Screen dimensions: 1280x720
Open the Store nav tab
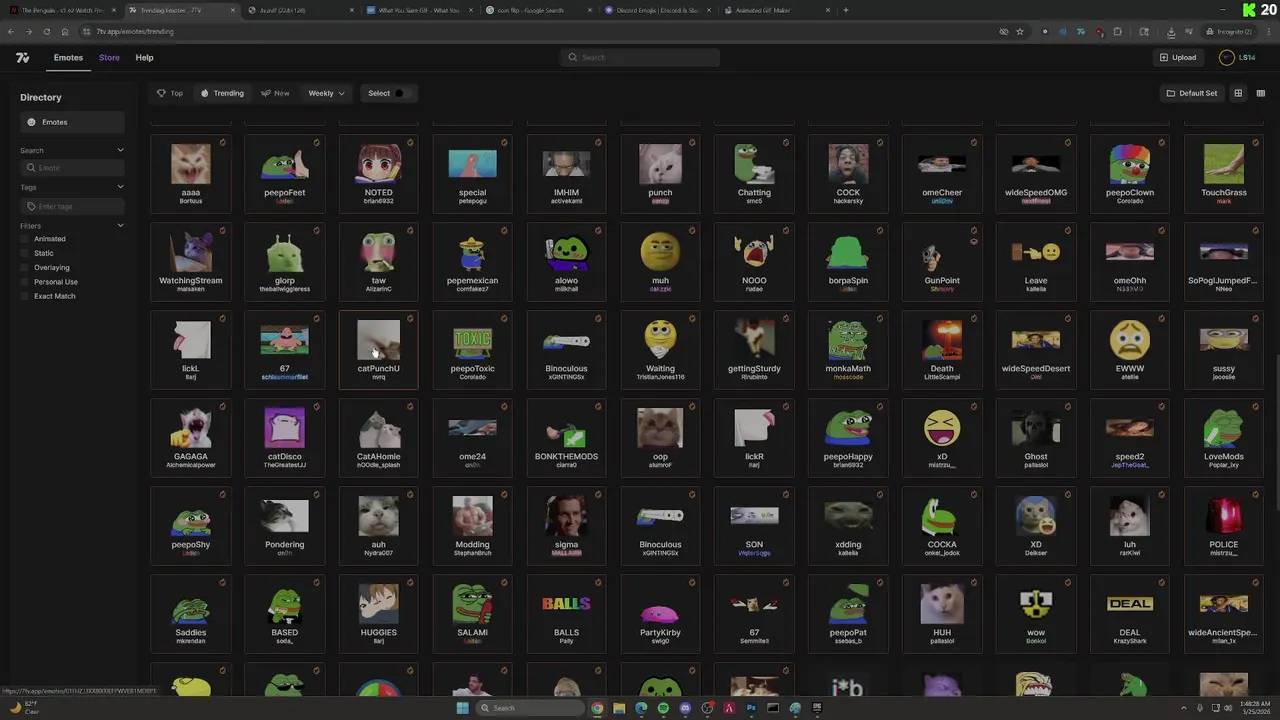109,58
